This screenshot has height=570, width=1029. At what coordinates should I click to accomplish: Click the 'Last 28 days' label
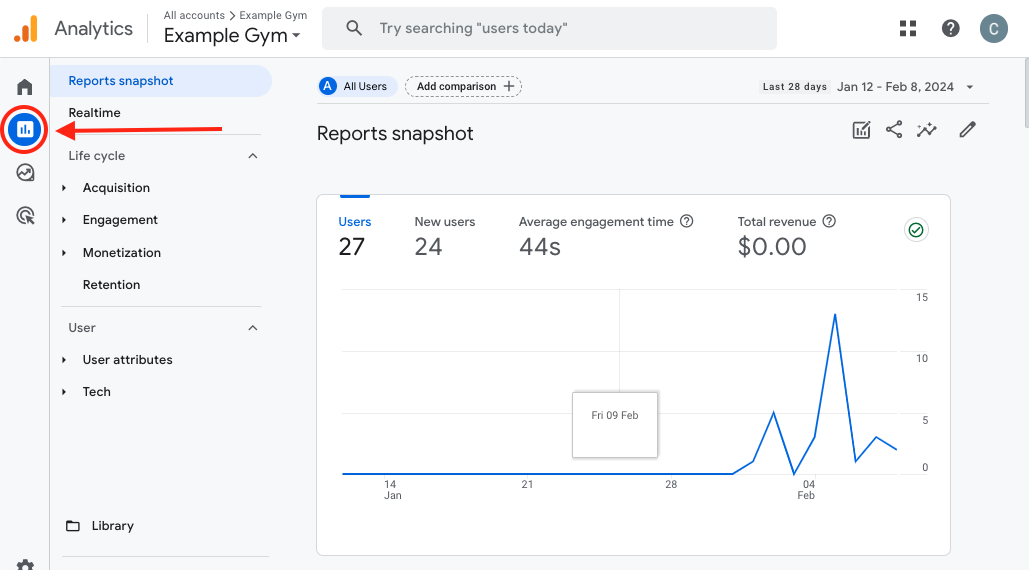795,87
